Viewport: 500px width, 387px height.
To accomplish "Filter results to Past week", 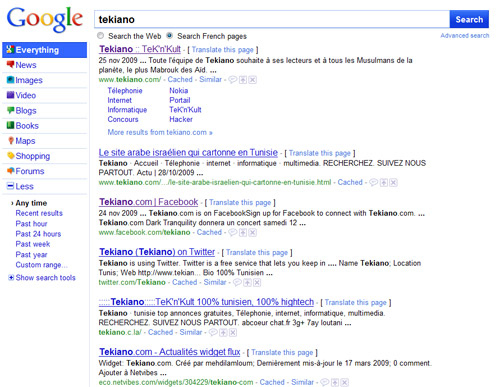I will coord(33,244).
